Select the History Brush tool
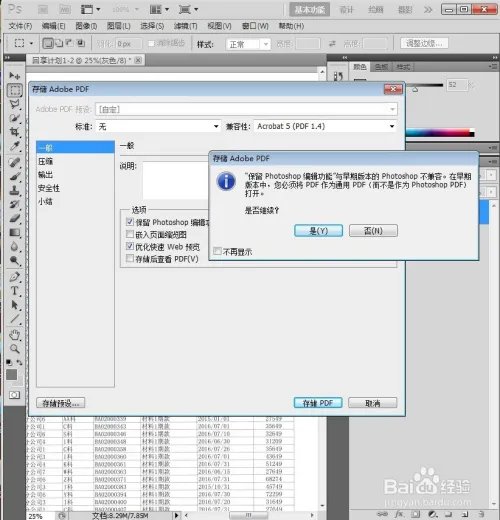This screenshot has width=500, height=520. 15,205
